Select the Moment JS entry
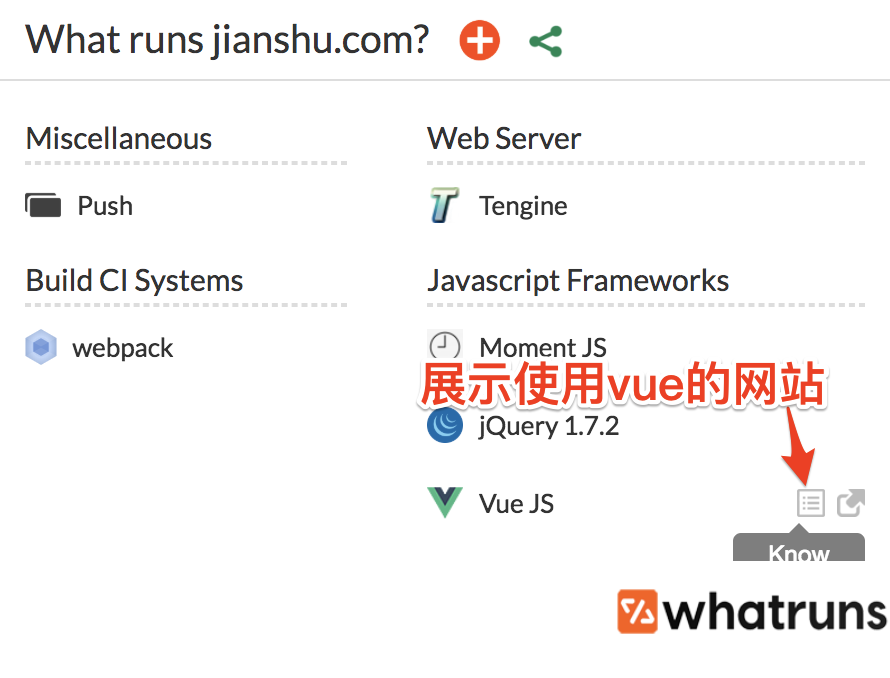This screenshot has width=890, height=678. 517,346
